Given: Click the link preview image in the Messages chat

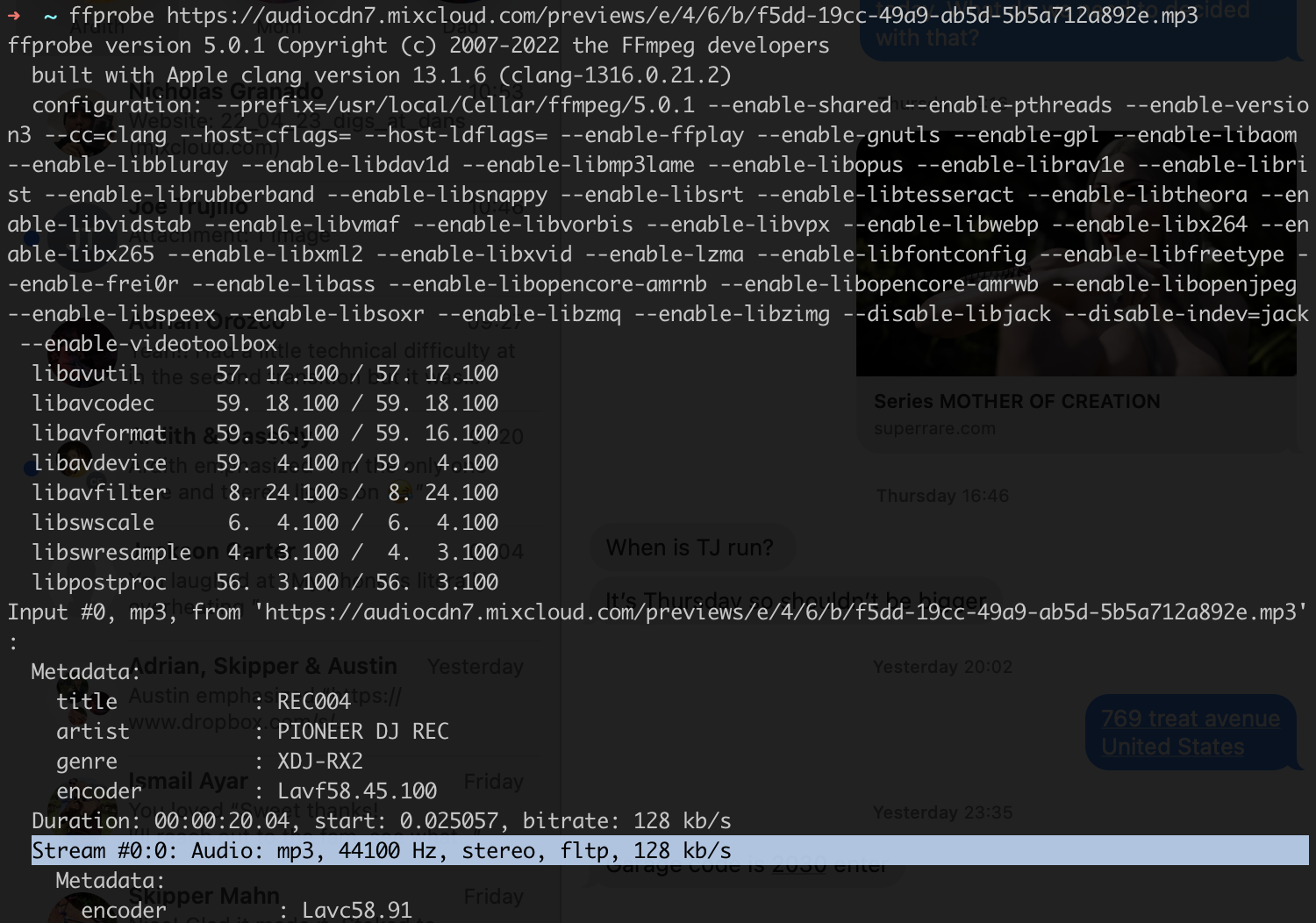Looking at the screenshot, I should click(x=1076, y=254).
